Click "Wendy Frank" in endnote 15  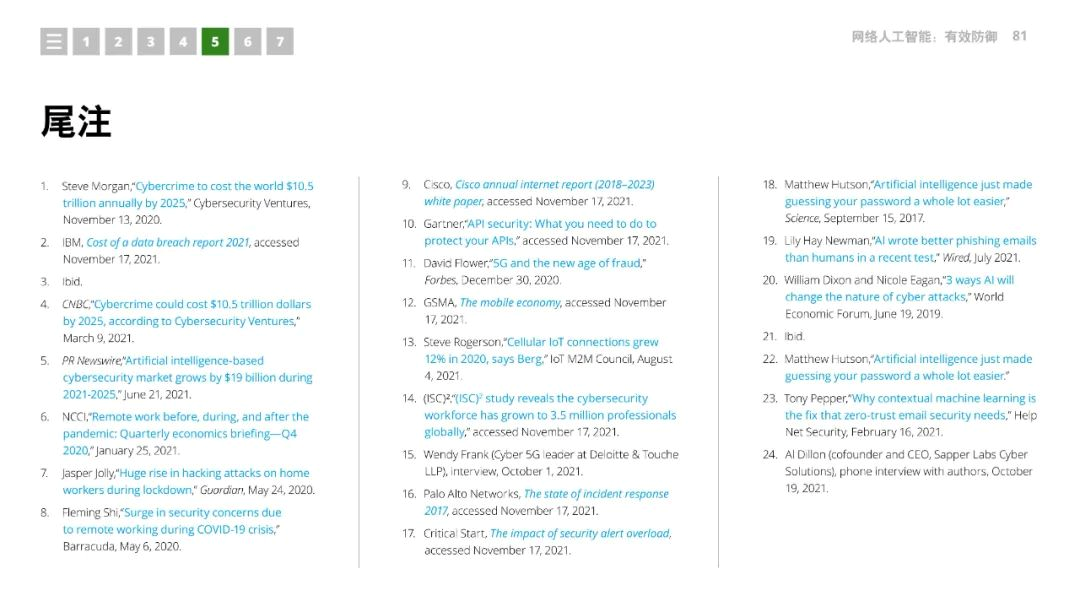pos(455,455)
